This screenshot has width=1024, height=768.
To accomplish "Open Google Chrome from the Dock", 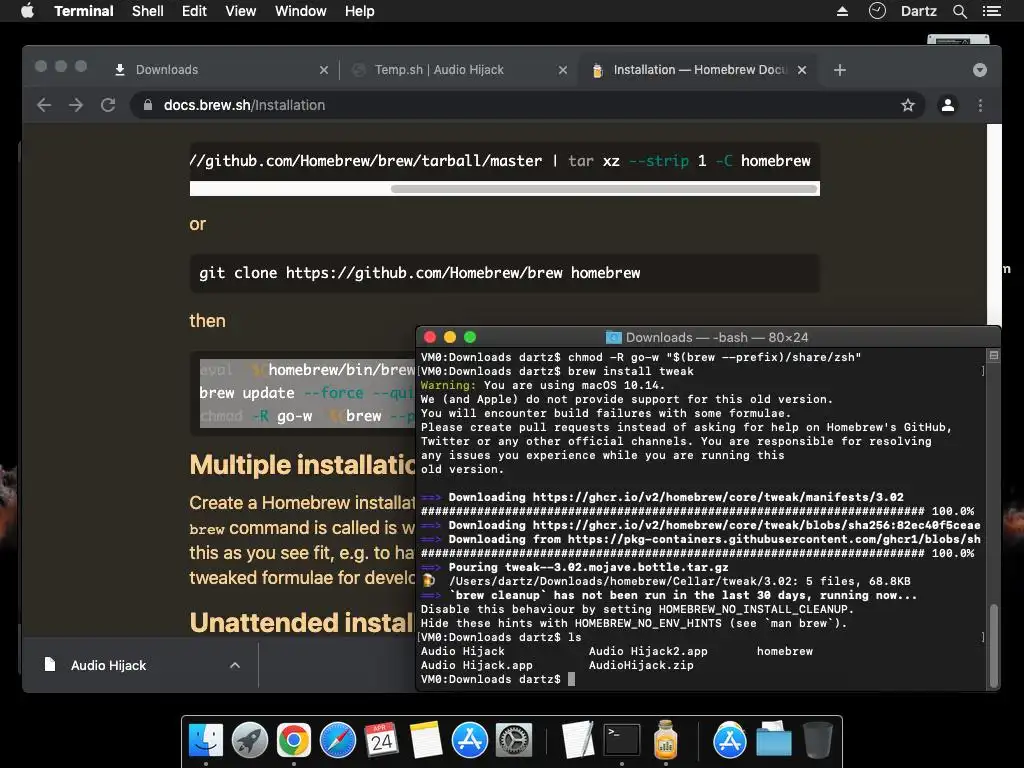I will [293, 741].
